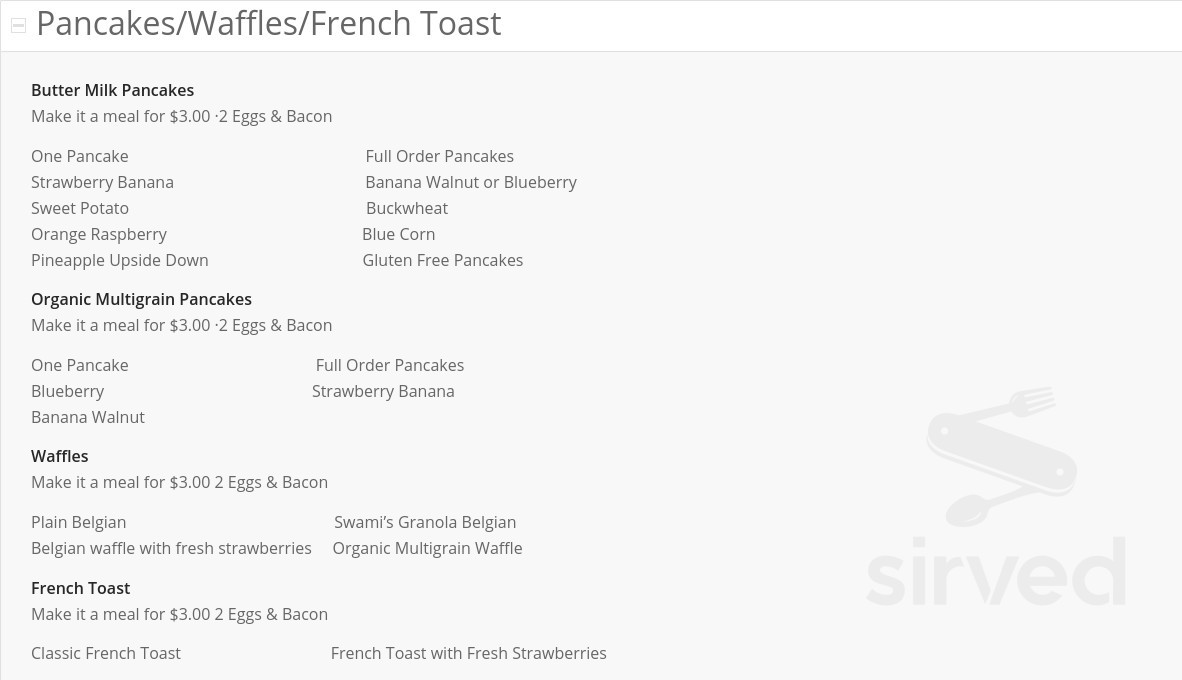This screenshot has width=1182, height=680.
Task: Click the Buckwheat pancake option
Action: [407, 208]
